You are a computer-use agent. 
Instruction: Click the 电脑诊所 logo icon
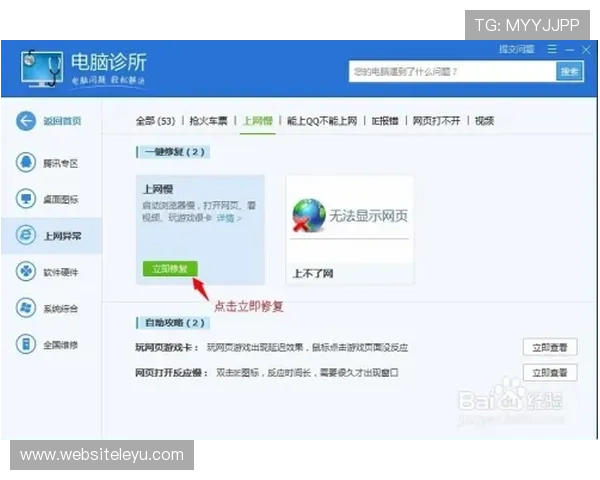[x=42, y=69]
